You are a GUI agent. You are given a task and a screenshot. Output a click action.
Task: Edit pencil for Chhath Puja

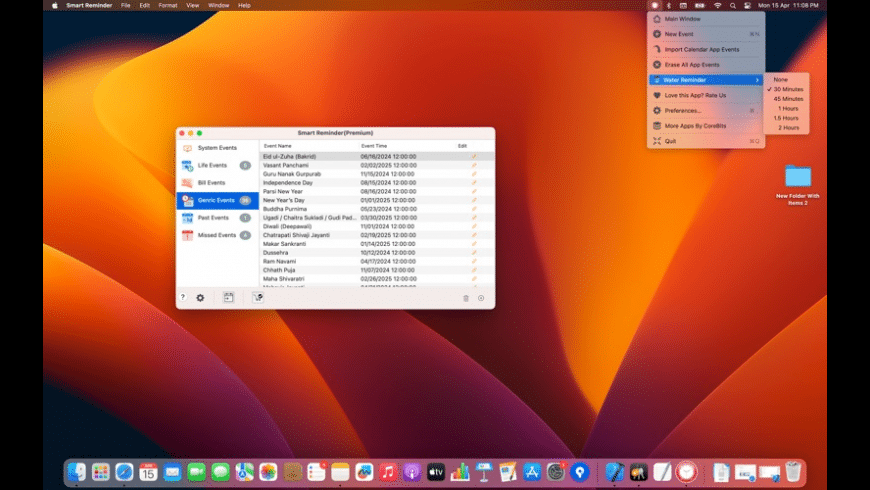[474, 270]
